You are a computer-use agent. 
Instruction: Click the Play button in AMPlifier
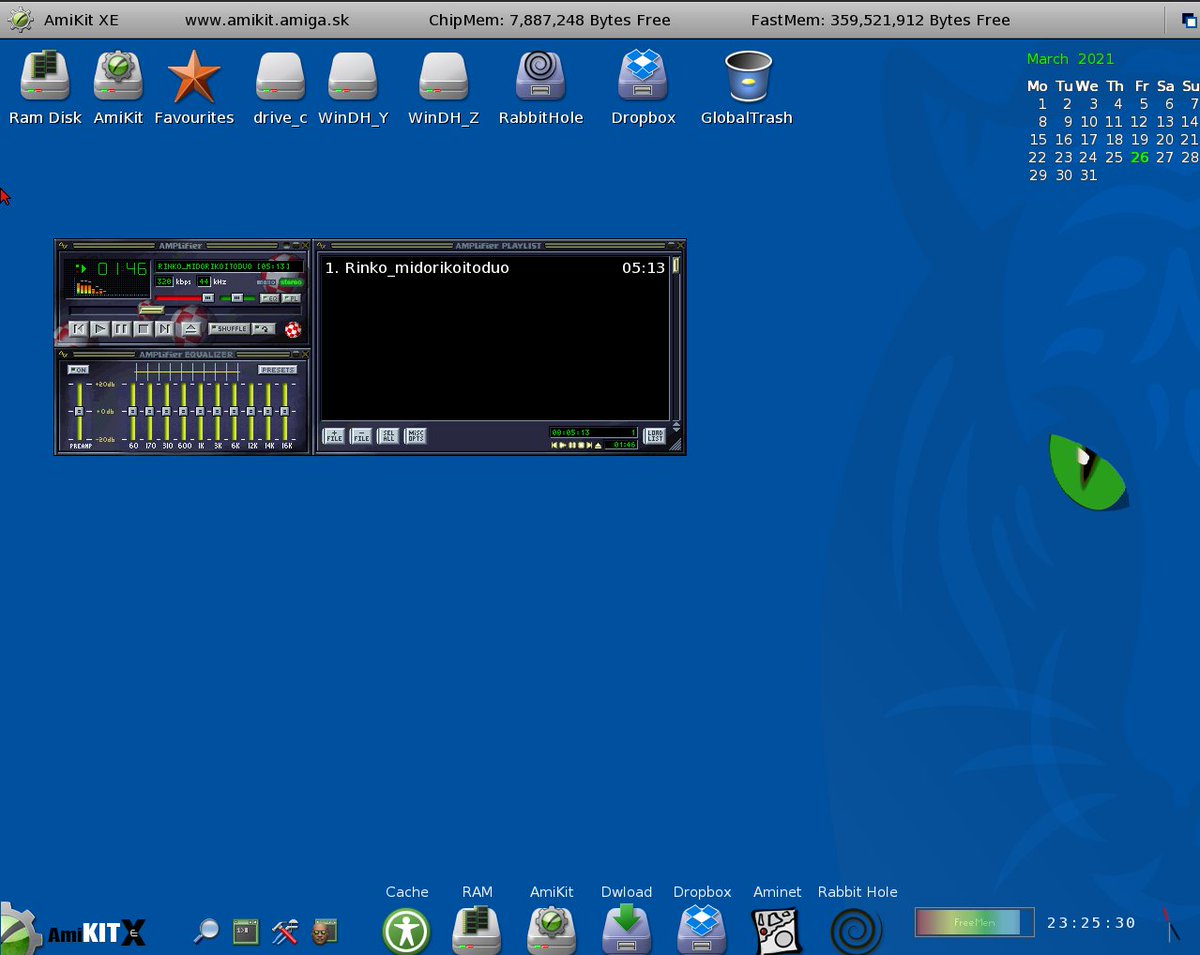point(100,328)
